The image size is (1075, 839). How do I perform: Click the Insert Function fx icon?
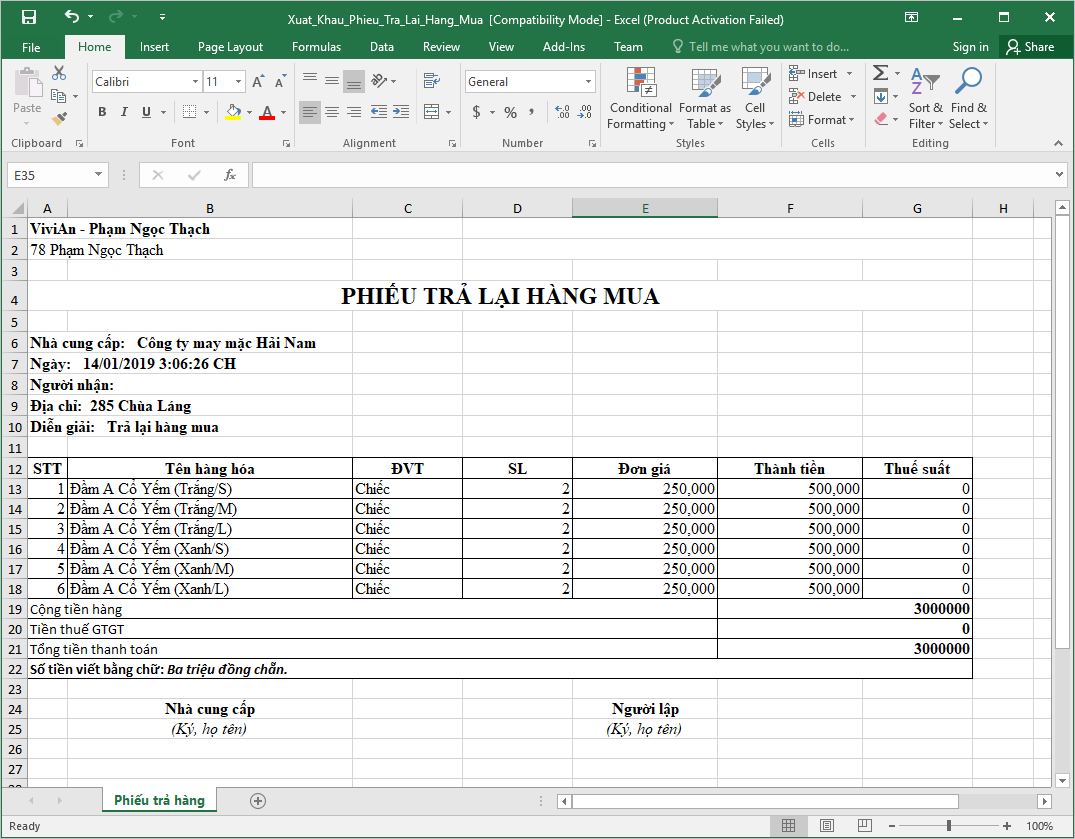pos(229,175)
